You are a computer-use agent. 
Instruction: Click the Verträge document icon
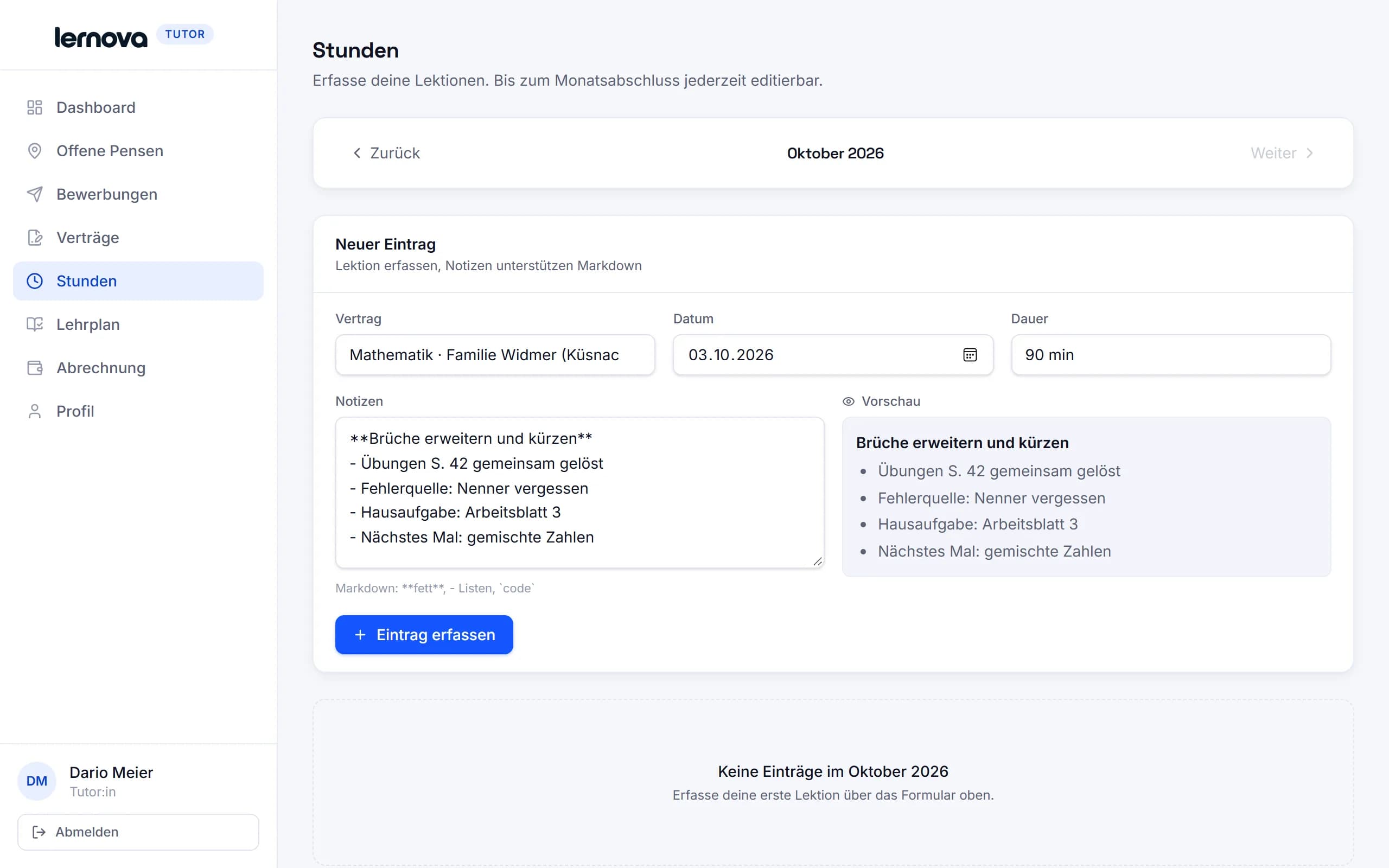34,238
